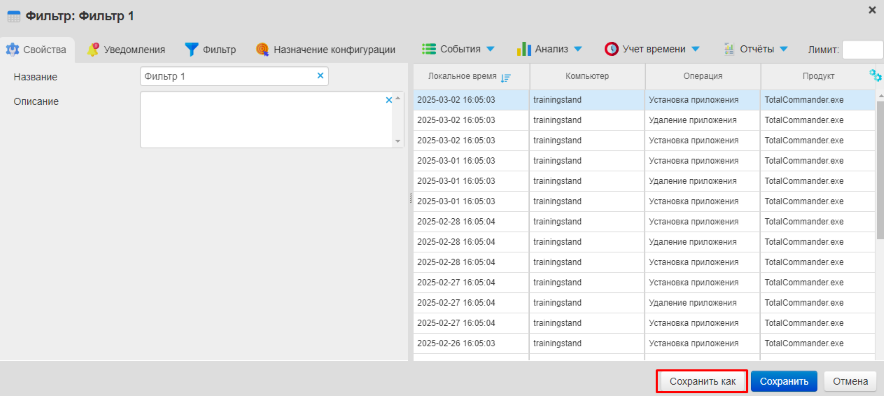
Task: Switch to the Свойства tab
Action: click(x=37, y=50)
